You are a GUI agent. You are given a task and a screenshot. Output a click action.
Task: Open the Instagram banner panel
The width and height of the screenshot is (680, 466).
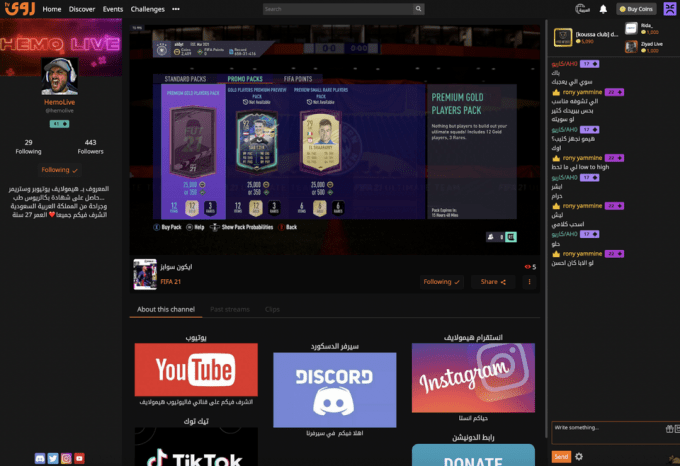[x=473, y=378]
